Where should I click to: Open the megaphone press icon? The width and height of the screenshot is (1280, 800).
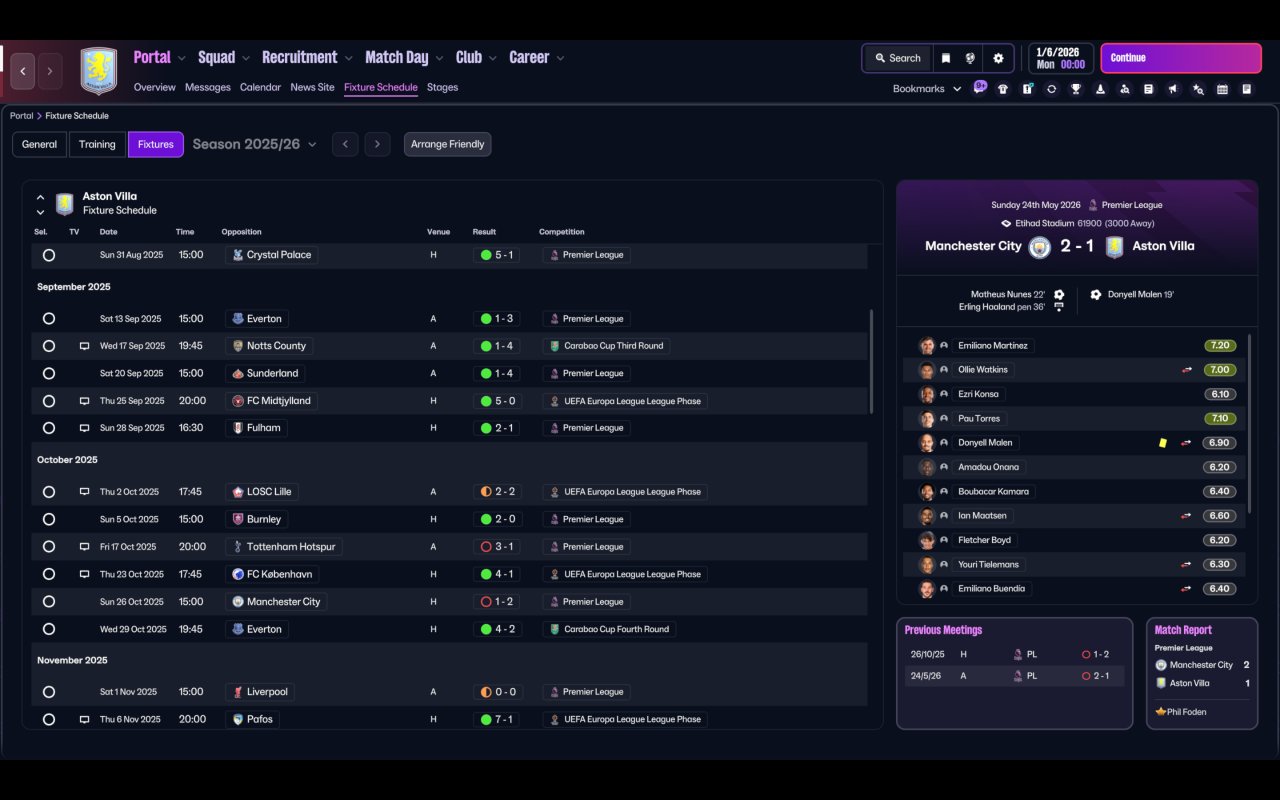(1173, 89)
